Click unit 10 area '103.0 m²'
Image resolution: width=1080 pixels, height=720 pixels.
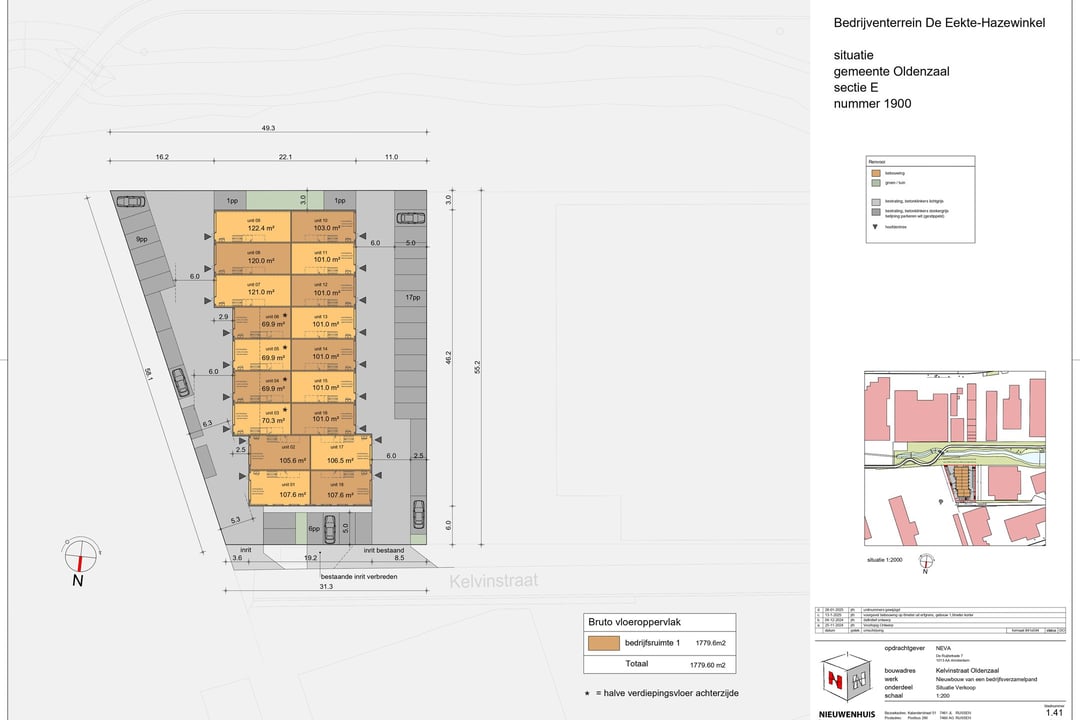(326, 228)
